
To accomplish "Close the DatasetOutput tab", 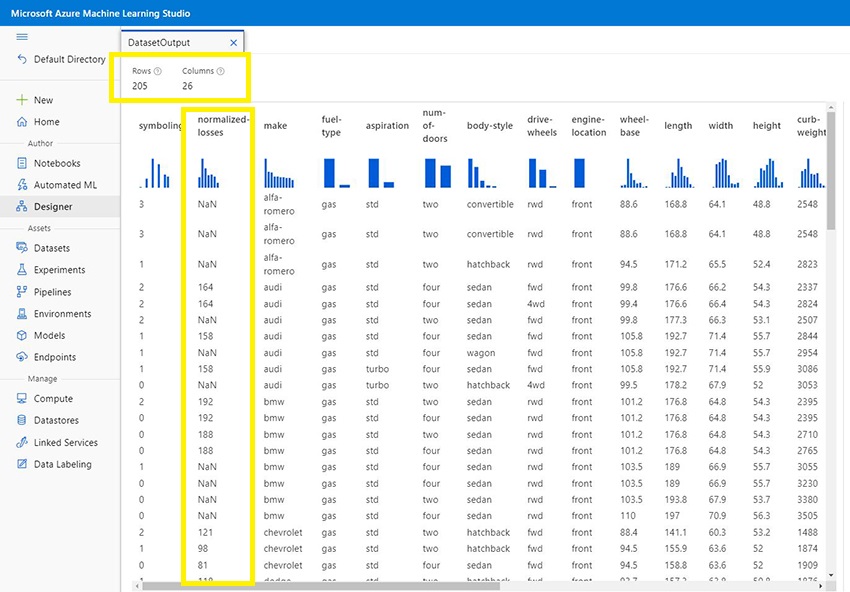I will click(233, 43).
